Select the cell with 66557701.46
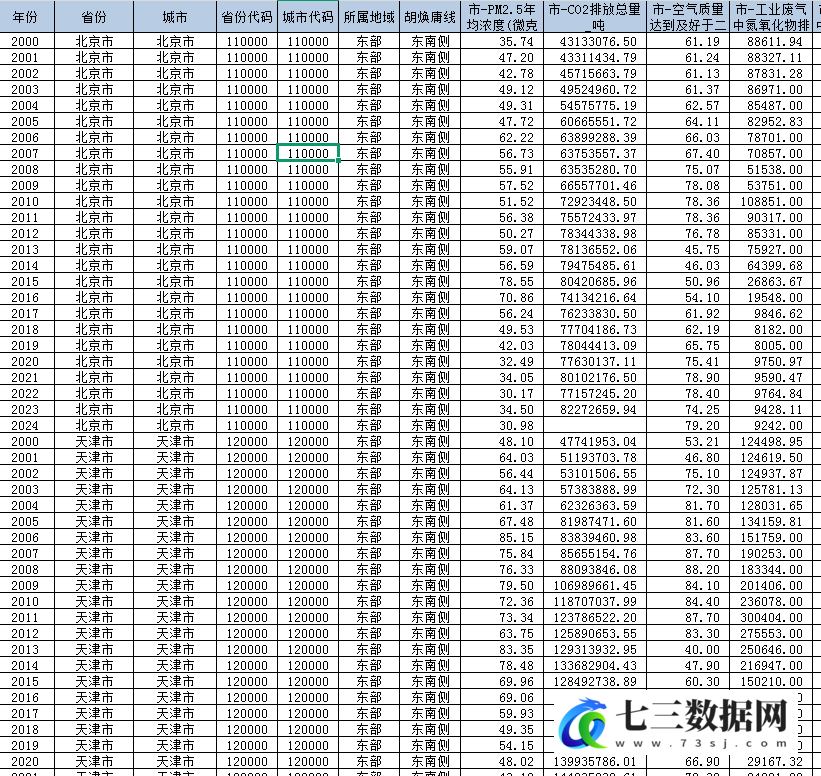This screenshot has height=776, width=821. [x=595, y=185]
